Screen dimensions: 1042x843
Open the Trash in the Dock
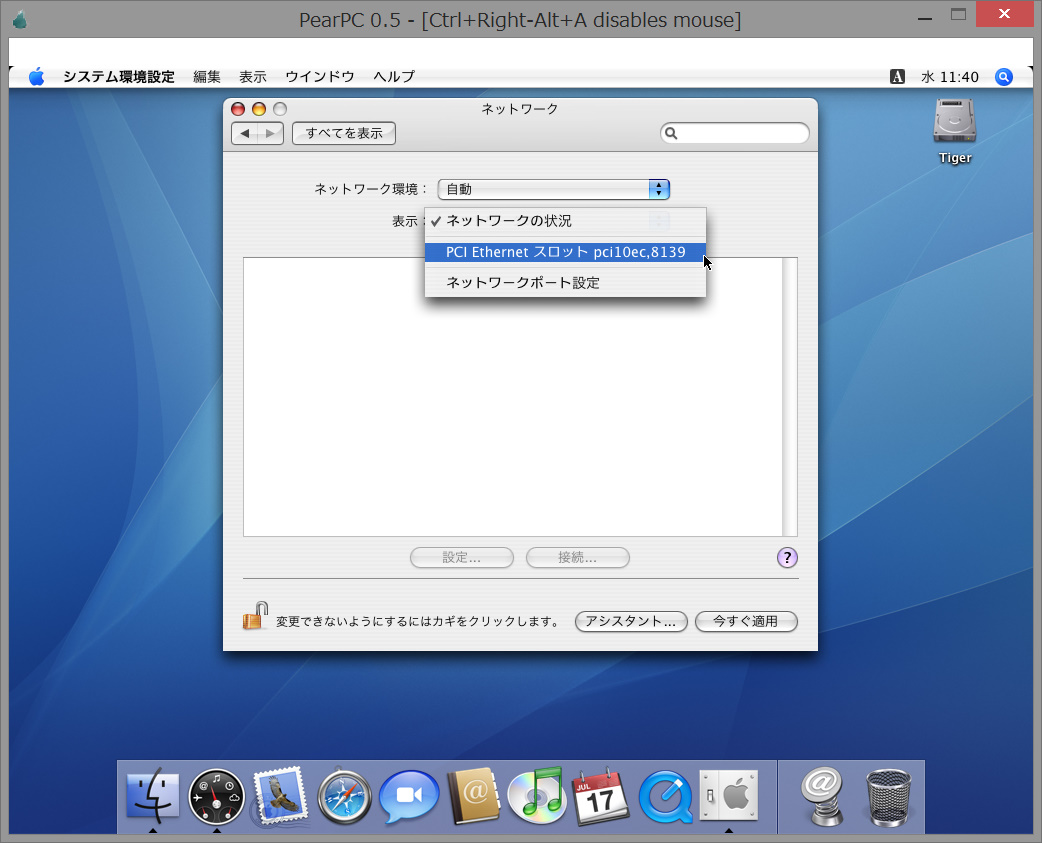[x=888, y=796]
